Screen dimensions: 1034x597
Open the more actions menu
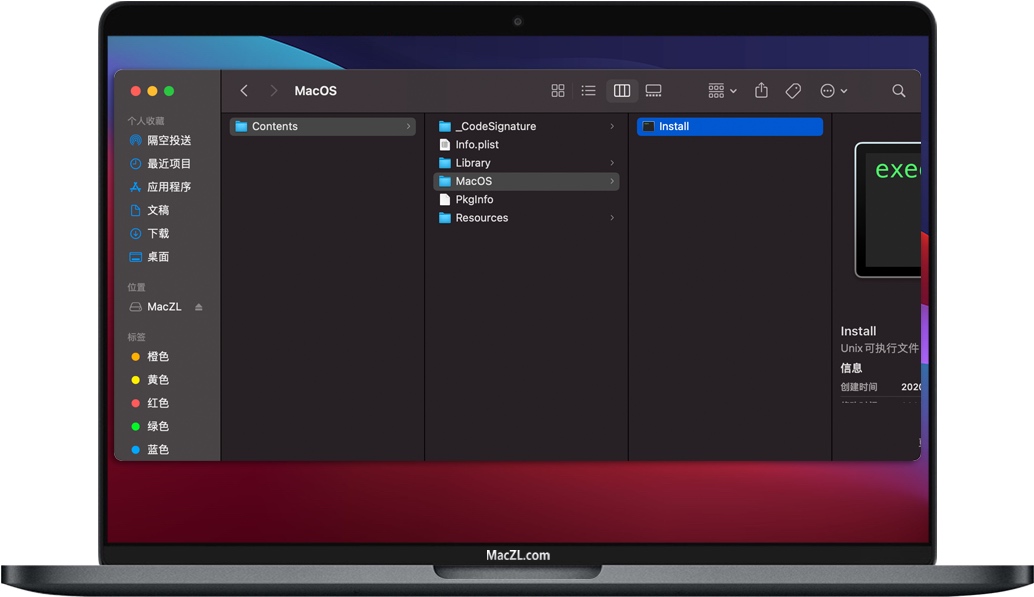(x=833, y=91)
